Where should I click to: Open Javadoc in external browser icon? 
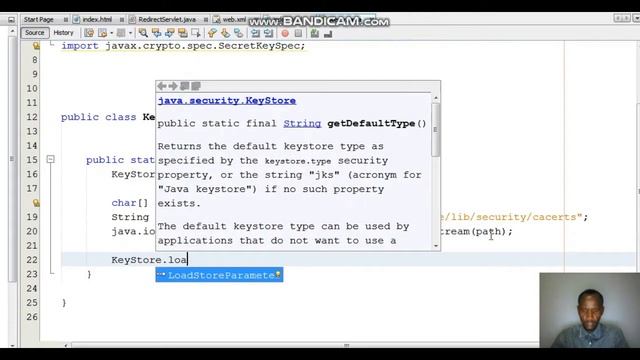point(184,86)
